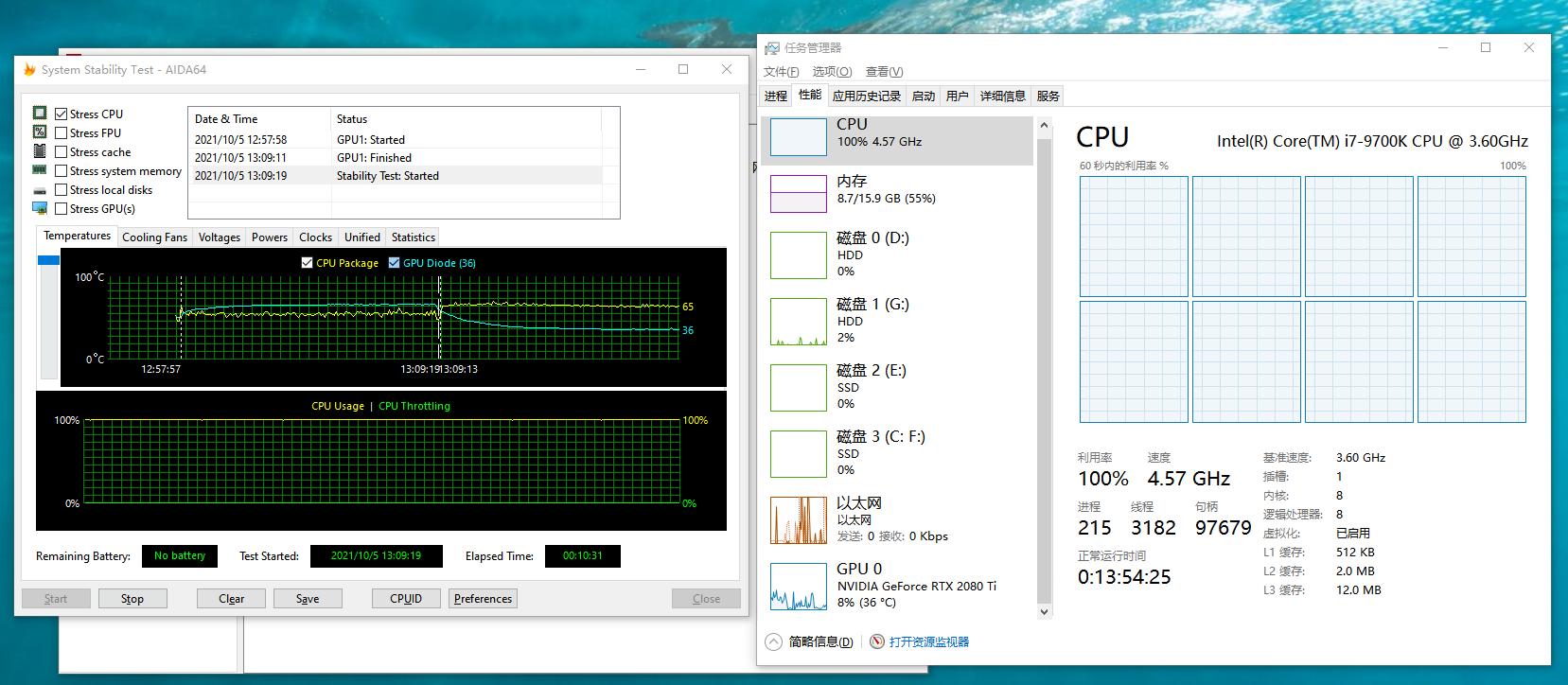This screenshot has height=685, width=1568.
Task: Click the 'Date & Time' column header
Action: [x=260, y=119]
